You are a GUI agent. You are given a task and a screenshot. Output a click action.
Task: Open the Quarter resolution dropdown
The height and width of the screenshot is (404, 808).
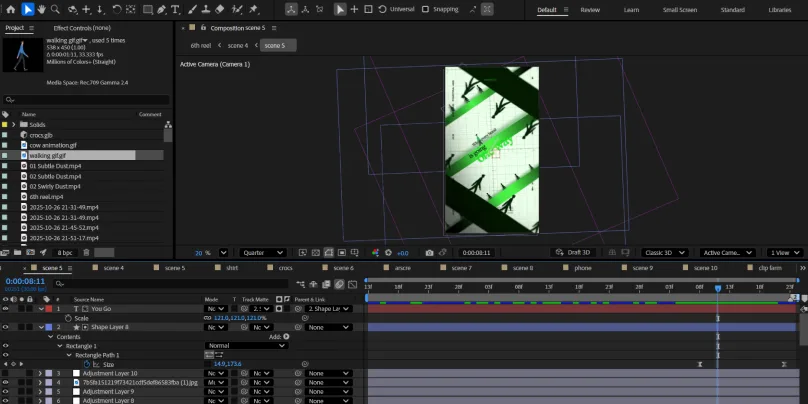pyautogui.click(x=263, y=253)
